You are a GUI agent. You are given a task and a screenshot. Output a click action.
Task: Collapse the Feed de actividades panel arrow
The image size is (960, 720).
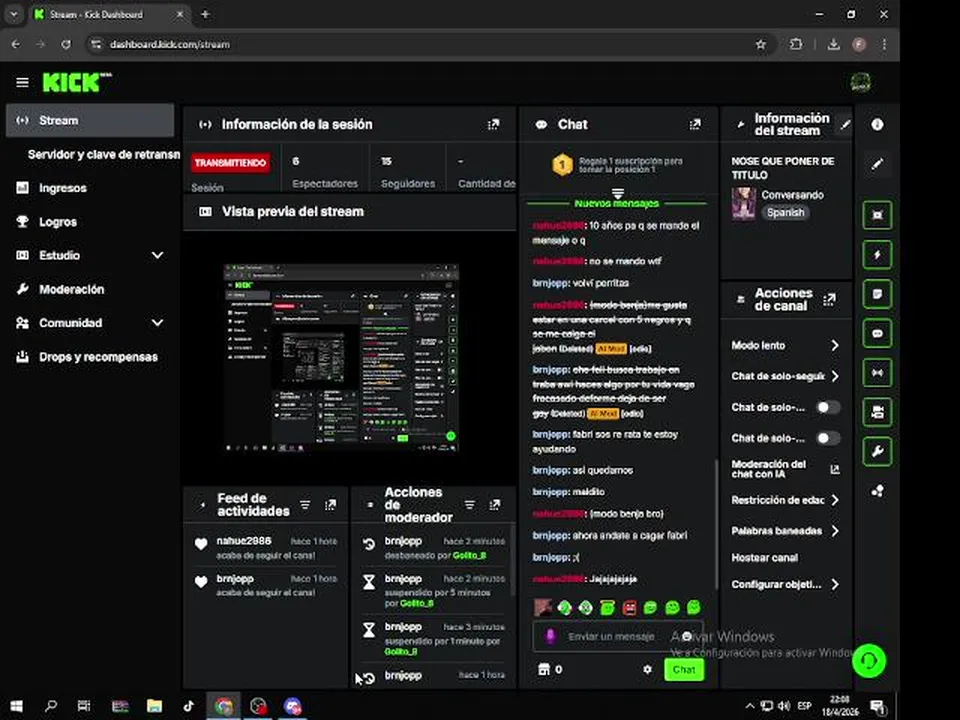pyautogui.click(x=202, y=504)
